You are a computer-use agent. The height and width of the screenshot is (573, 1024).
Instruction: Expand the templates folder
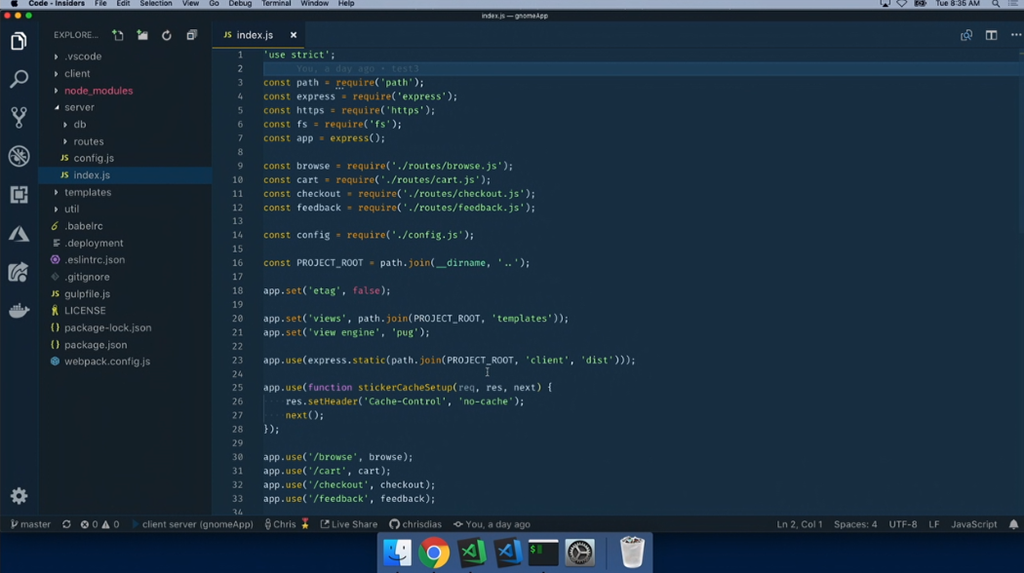87,192
